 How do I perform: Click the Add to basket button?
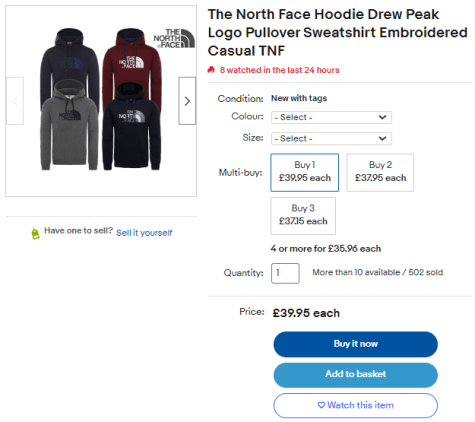coord(355,375)
